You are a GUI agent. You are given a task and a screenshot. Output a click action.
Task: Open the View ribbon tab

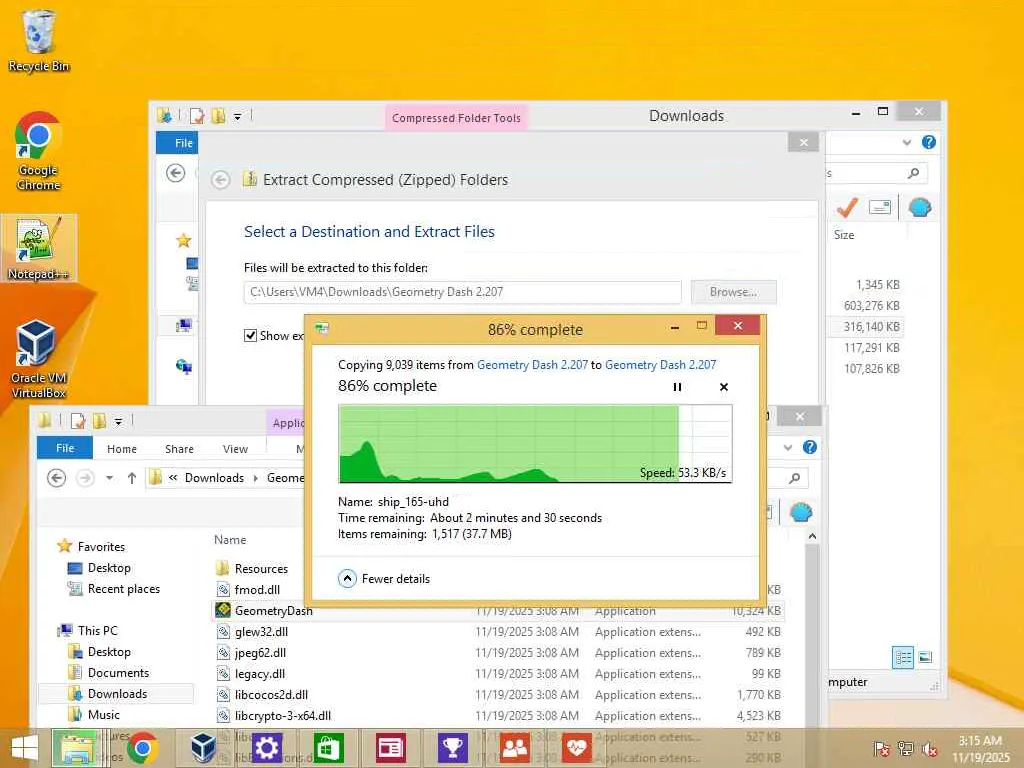point(235,449)
